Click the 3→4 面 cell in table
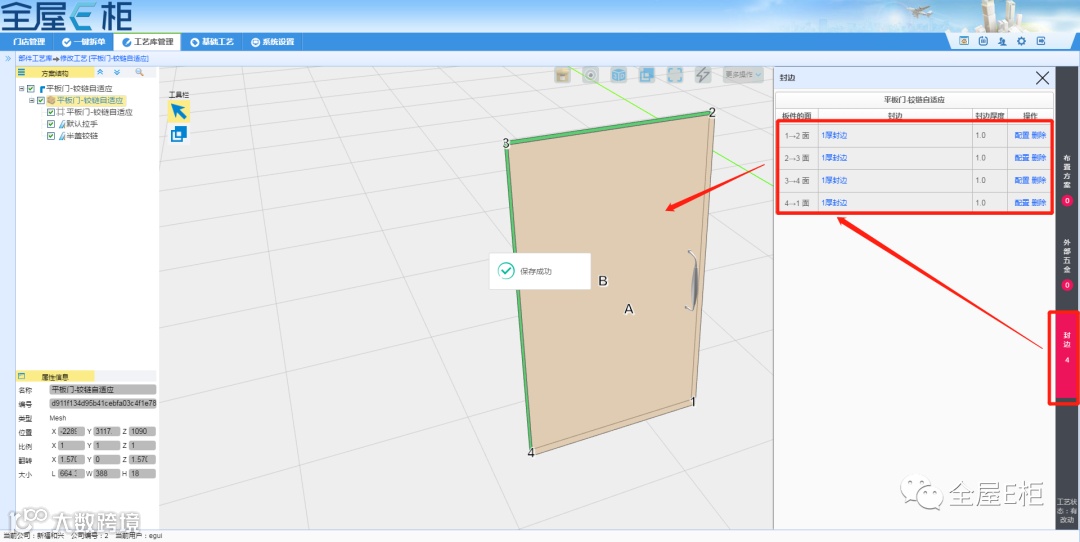 click(797, 180)
